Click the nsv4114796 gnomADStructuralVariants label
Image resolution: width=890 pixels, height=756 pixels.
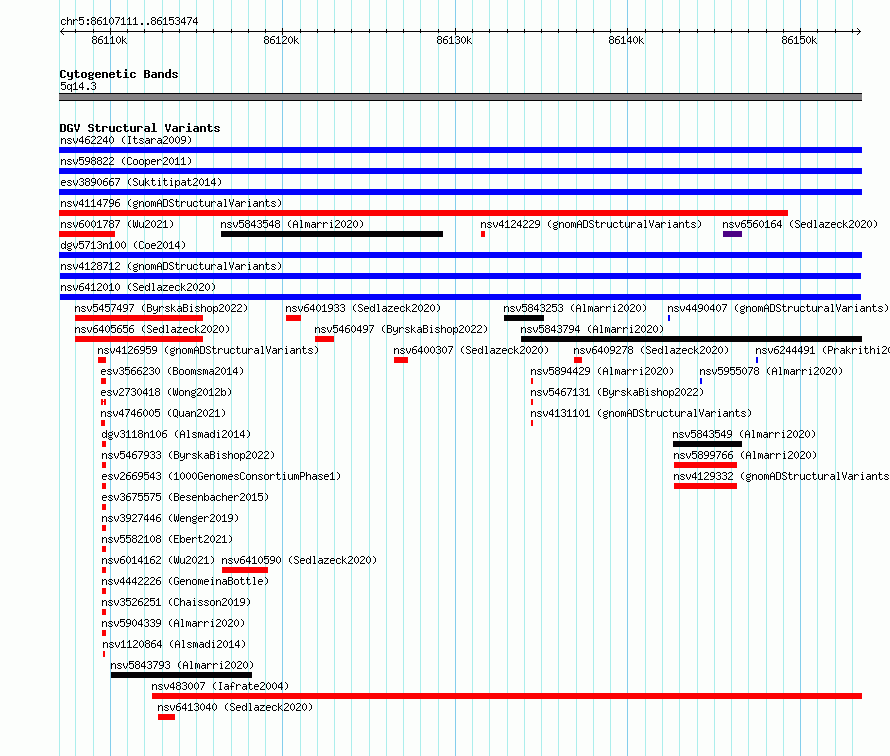tap(171, 203)
